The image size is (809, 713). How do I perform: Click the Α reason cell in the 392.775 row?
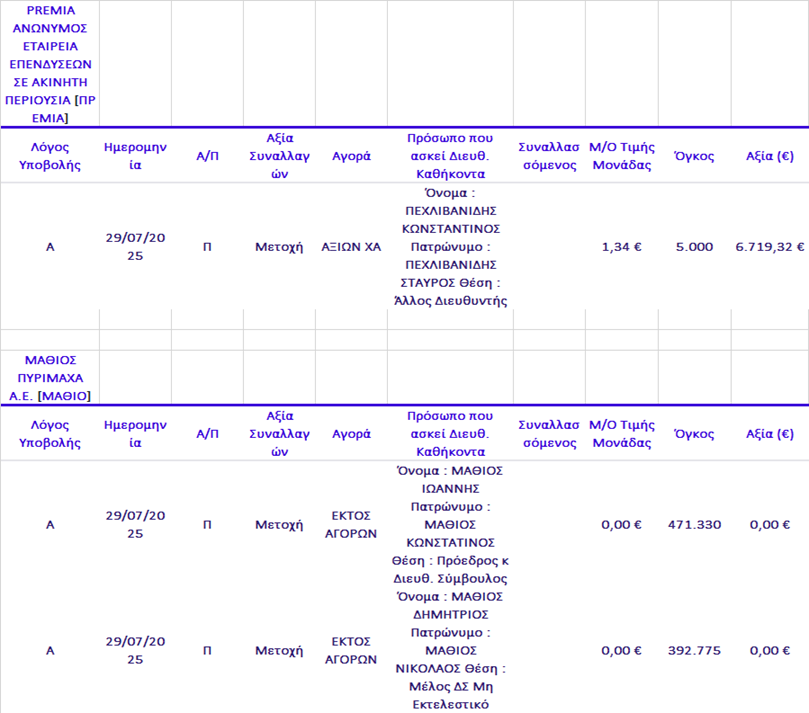pos(50,651)
